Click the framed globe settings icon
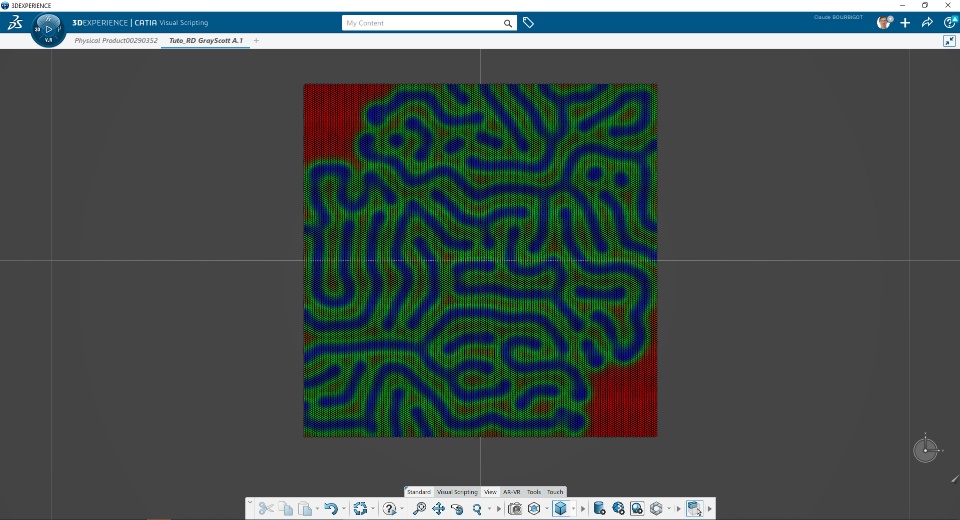 click(x=637, y=508)
